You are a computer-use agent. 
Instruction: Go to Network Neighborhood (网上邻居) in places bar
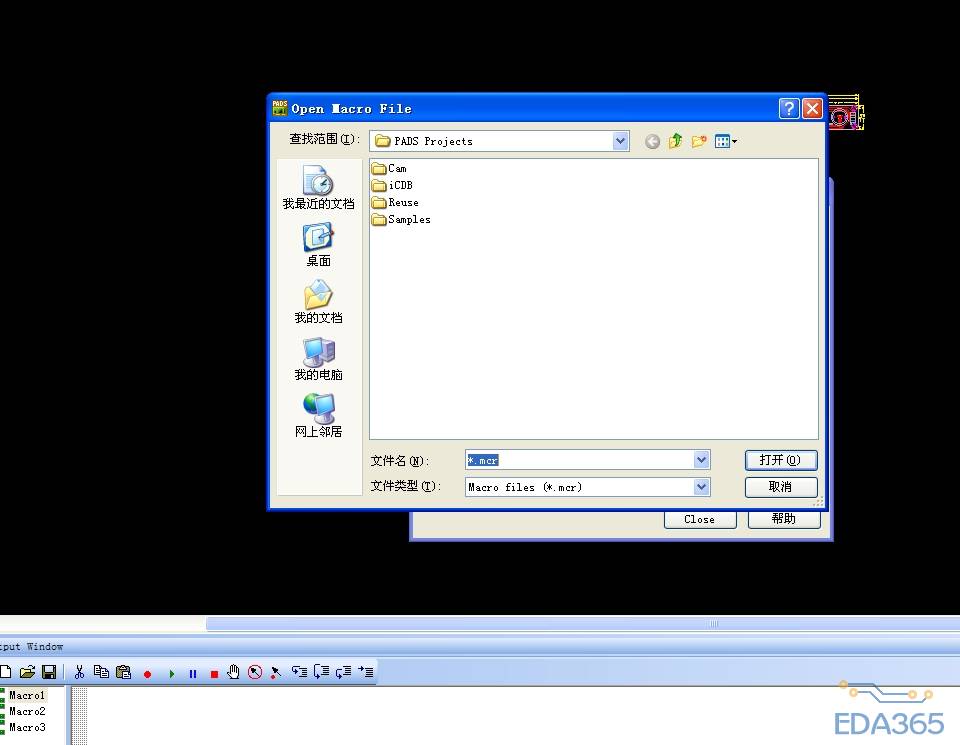pyautogui.click(x=318, y=416)
